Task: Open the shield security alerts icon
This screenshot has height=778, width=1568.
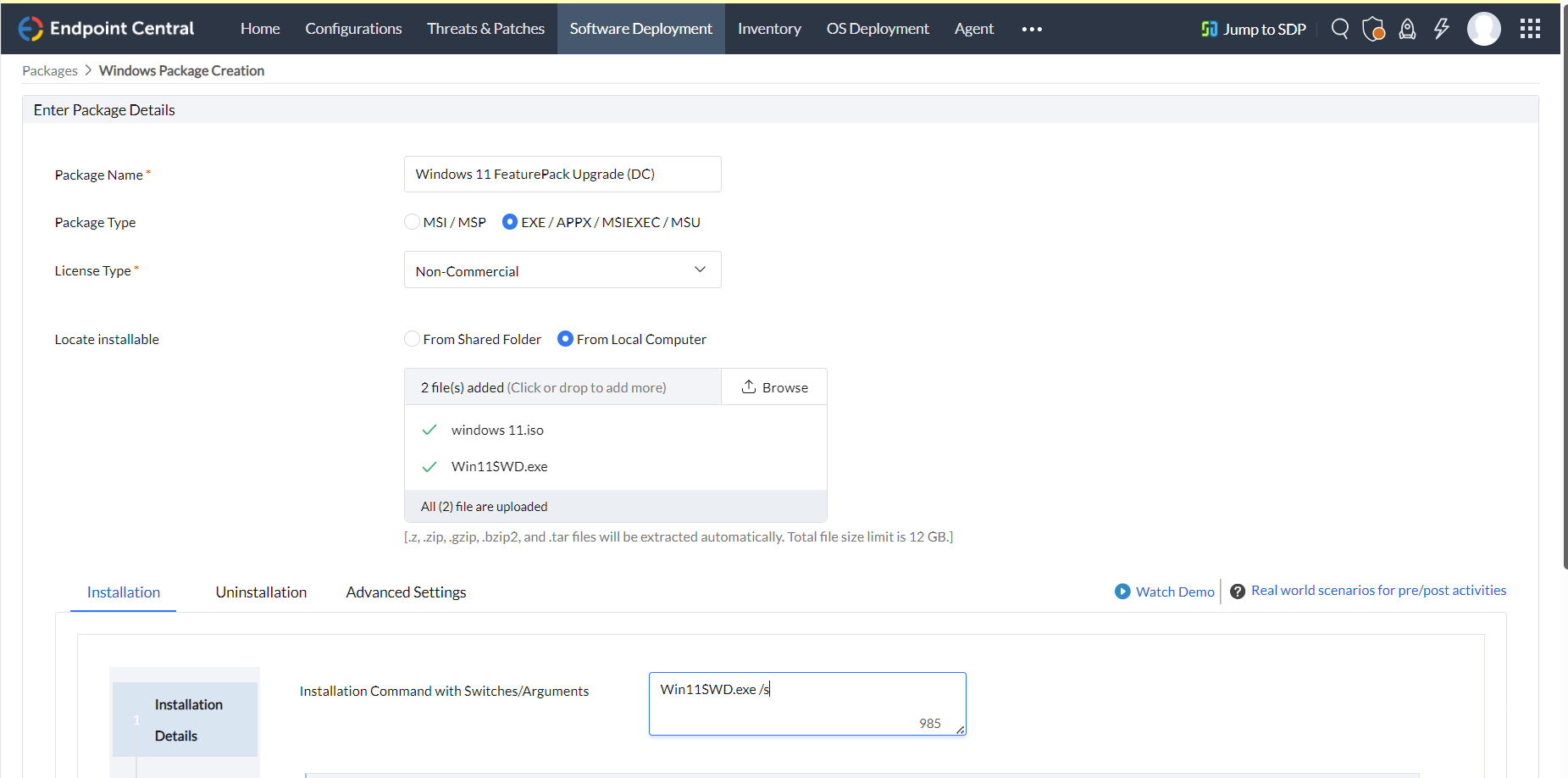Action: (1373, 29)
